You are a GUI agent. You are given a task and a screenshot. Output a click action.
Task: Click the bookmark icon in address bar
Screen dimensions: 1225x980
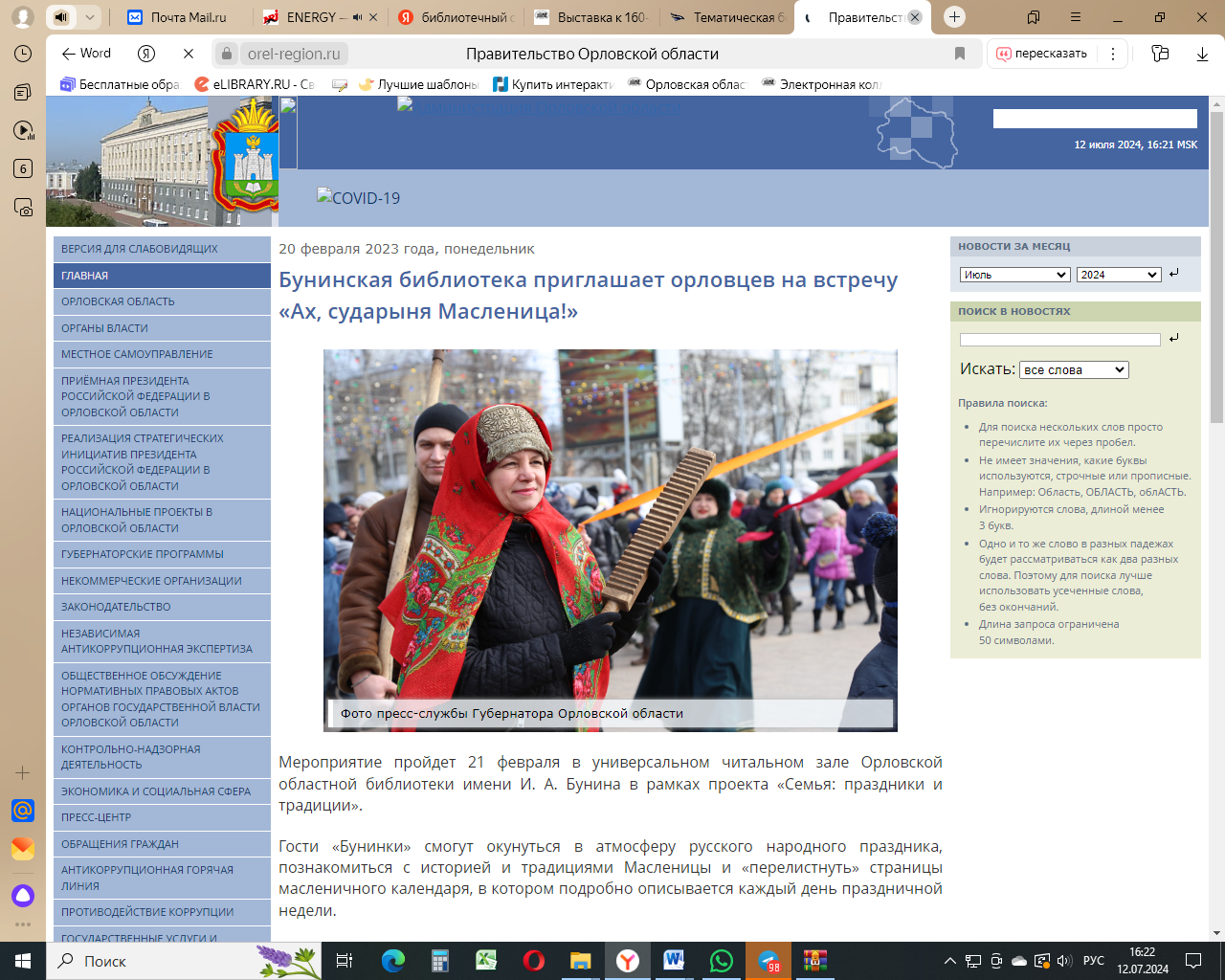tap(960, 54)
